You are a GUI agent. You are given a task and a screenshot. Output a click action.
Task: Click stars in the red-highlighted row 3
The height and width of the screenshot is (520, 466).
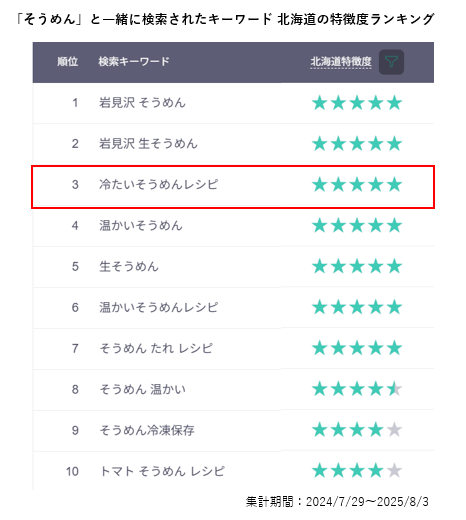[x=357, y=185]
